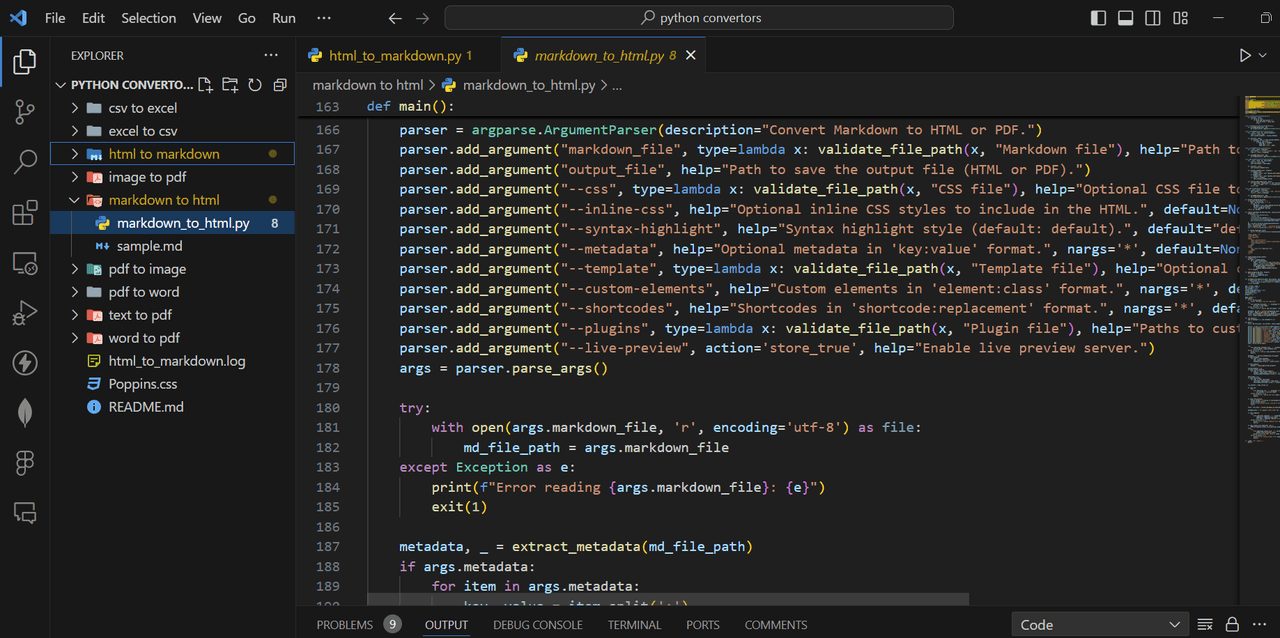Expand the 'csv to excel' folder
1280x638 pixels.
[x=142, y=108]
